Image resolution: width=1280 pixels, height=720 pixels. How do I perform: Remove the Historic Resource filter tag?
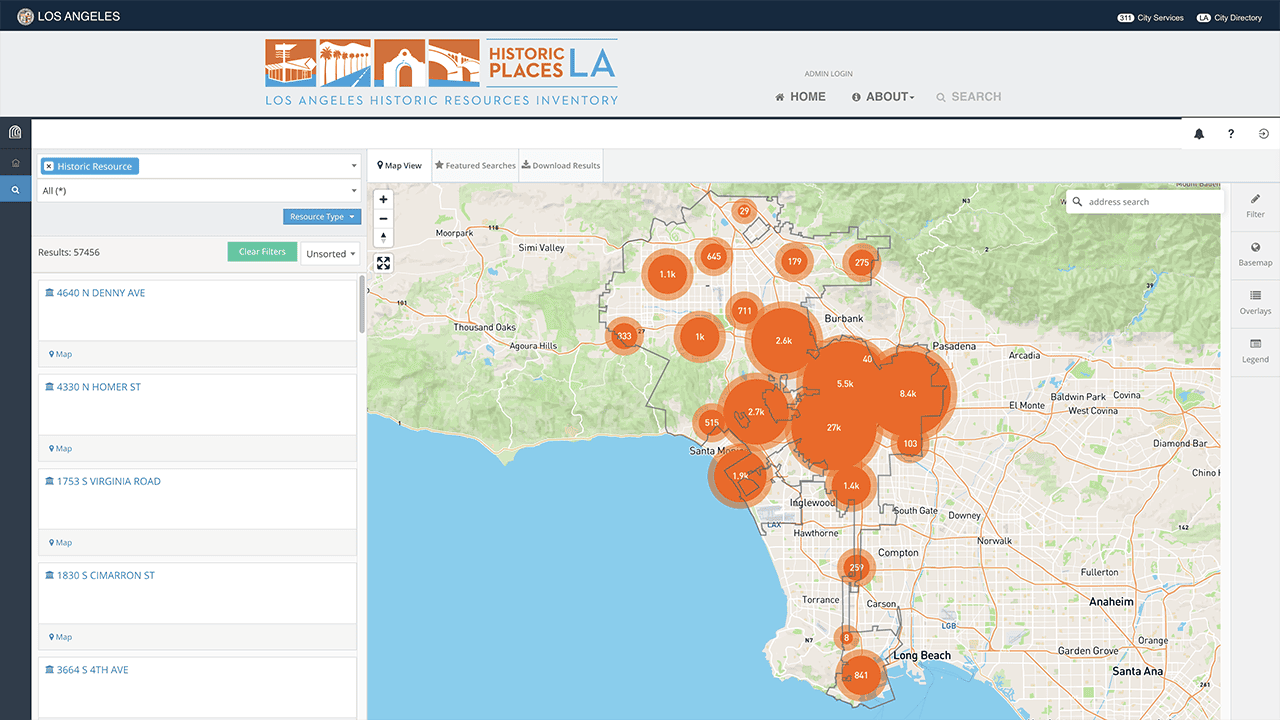click(x=49, y=167)
